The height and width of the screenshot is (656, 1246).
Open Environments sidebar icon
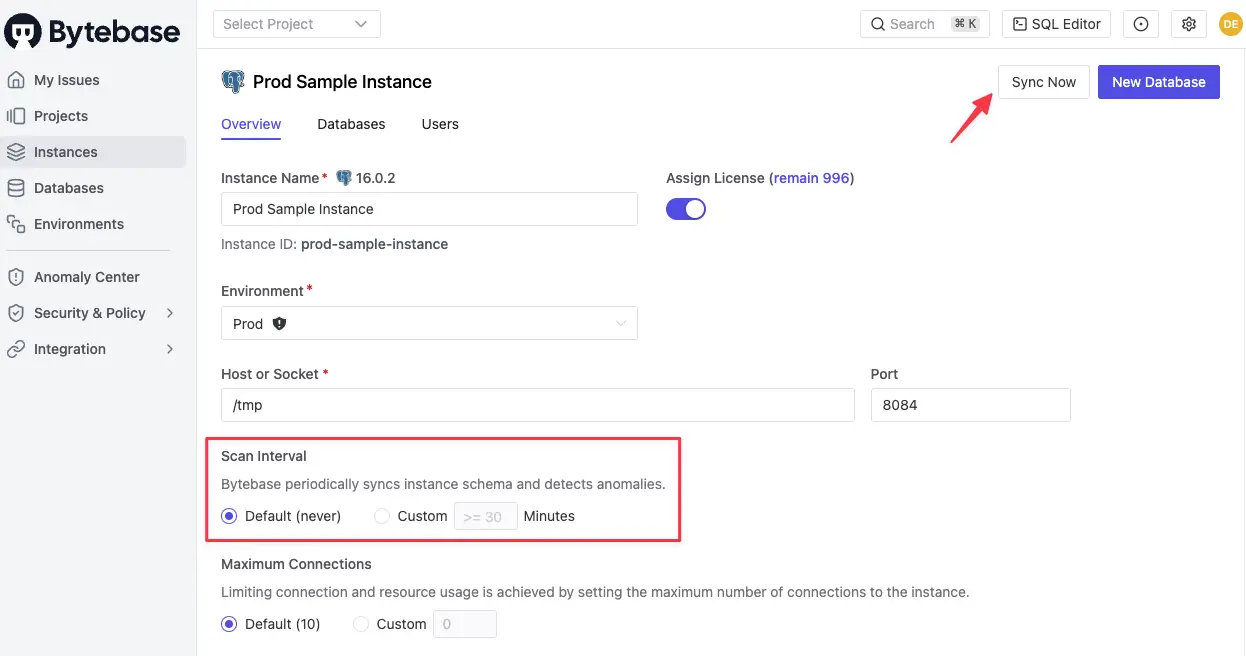point(16,224)
